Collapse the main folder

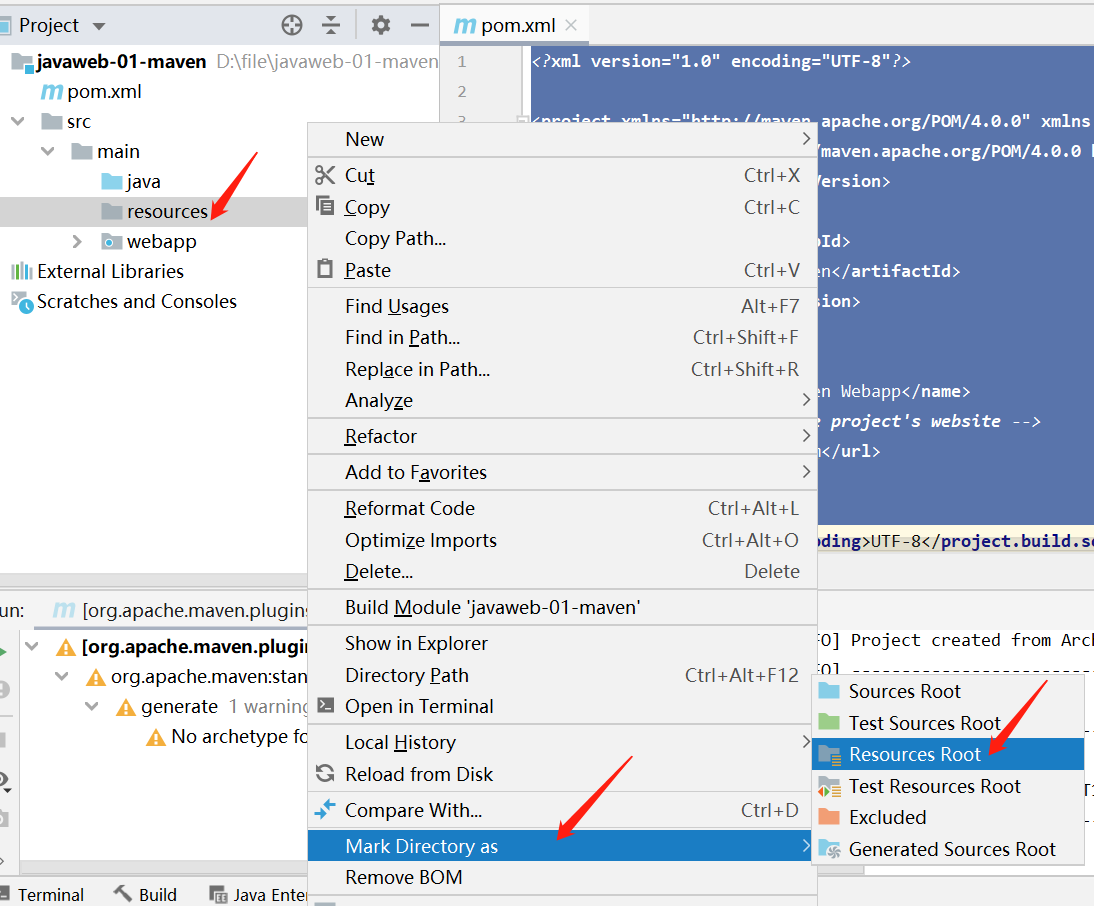pyautogui.click(x=47, y=151)
